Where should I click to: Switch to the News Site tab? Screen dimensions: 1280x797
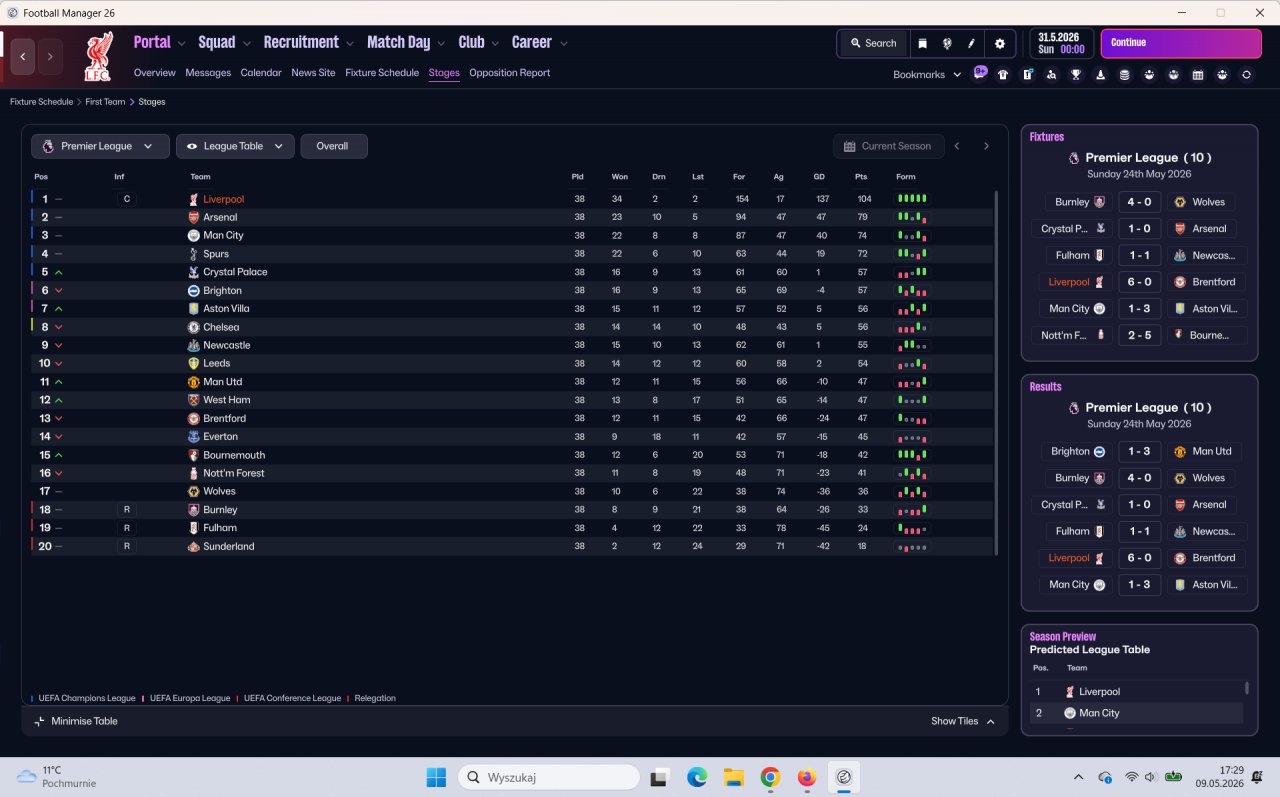pos(313,73)
